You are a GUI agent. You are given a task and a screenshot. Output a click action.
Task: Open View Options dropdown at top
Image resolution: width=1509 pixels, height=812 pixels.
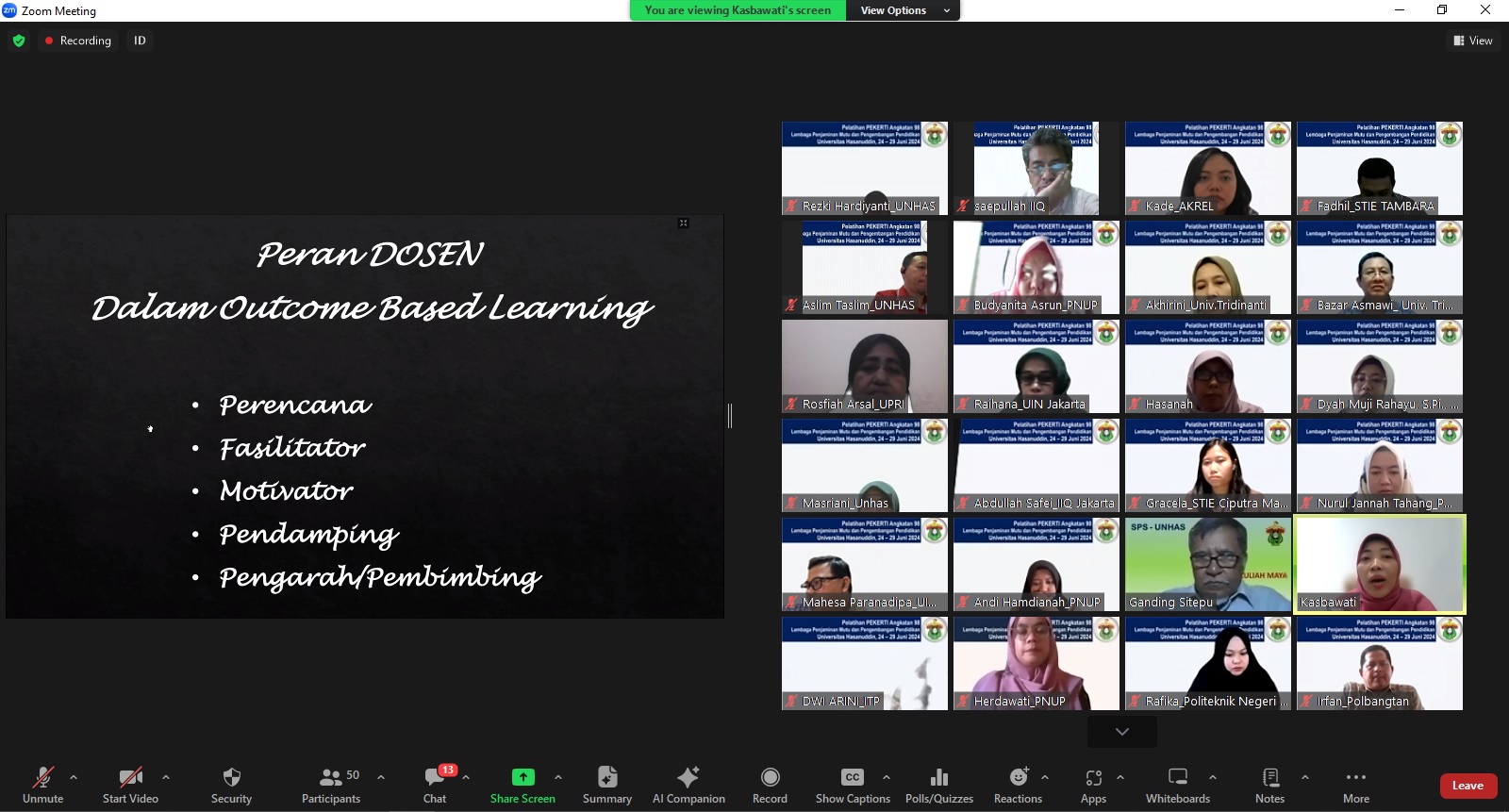[904, 10]
